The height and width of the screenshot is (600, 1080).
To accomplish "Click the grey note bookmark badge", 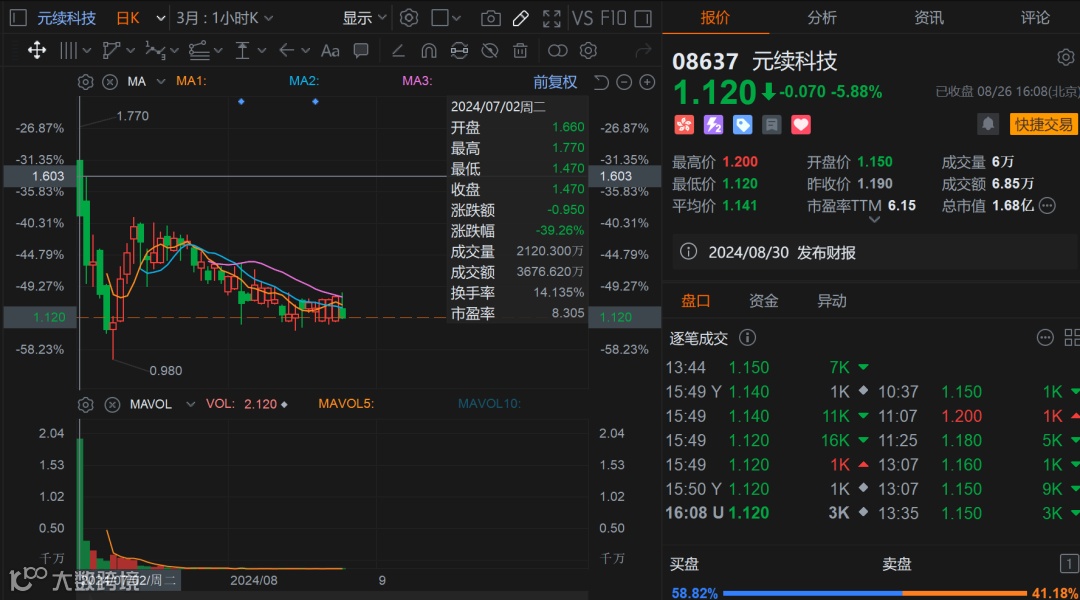I will [x=771, y=125].
